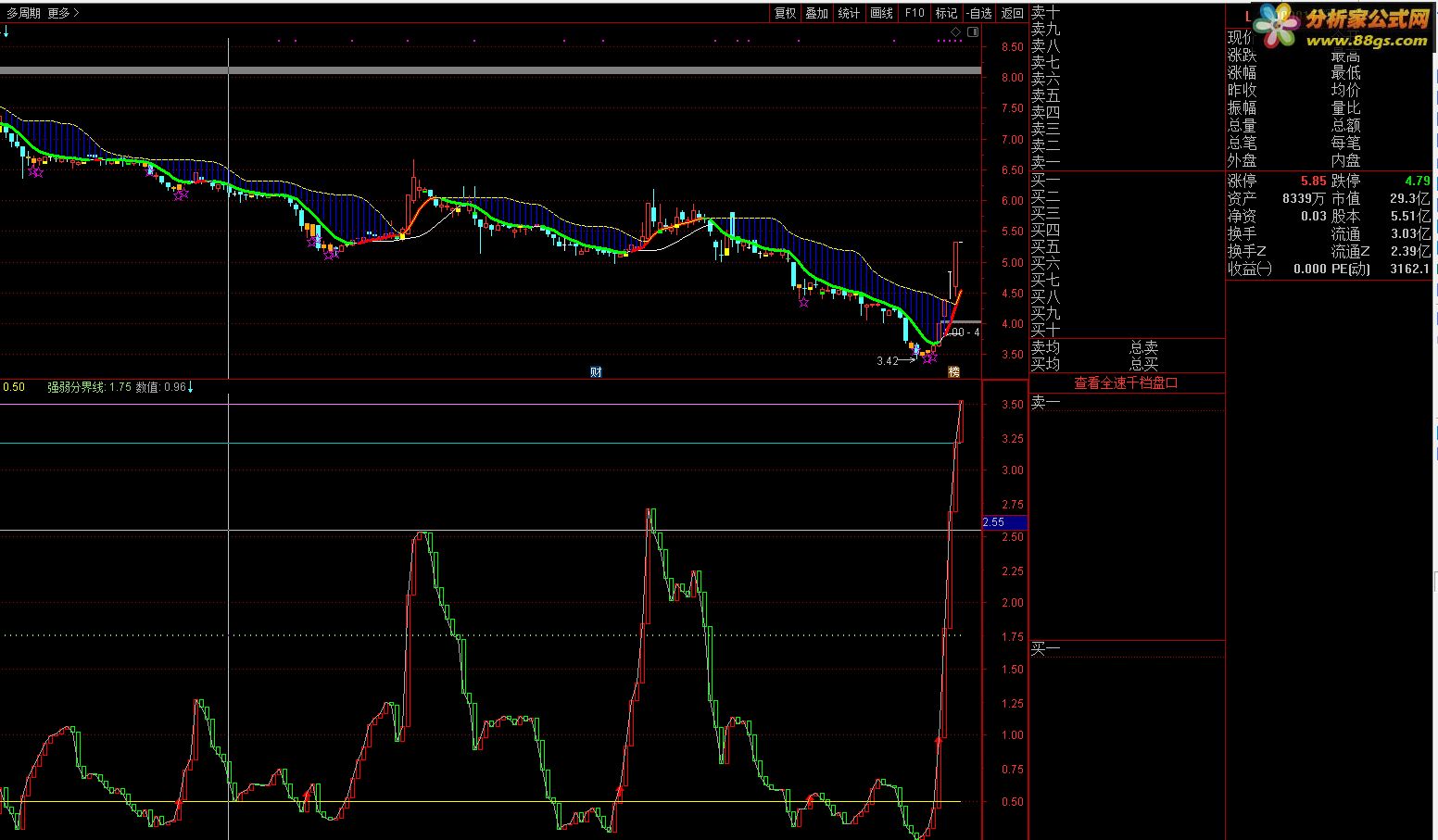This screenshot has width=1438, height=840.
Task: Click the 量比 label in quote panel
Action: (x=1346, y=107)
